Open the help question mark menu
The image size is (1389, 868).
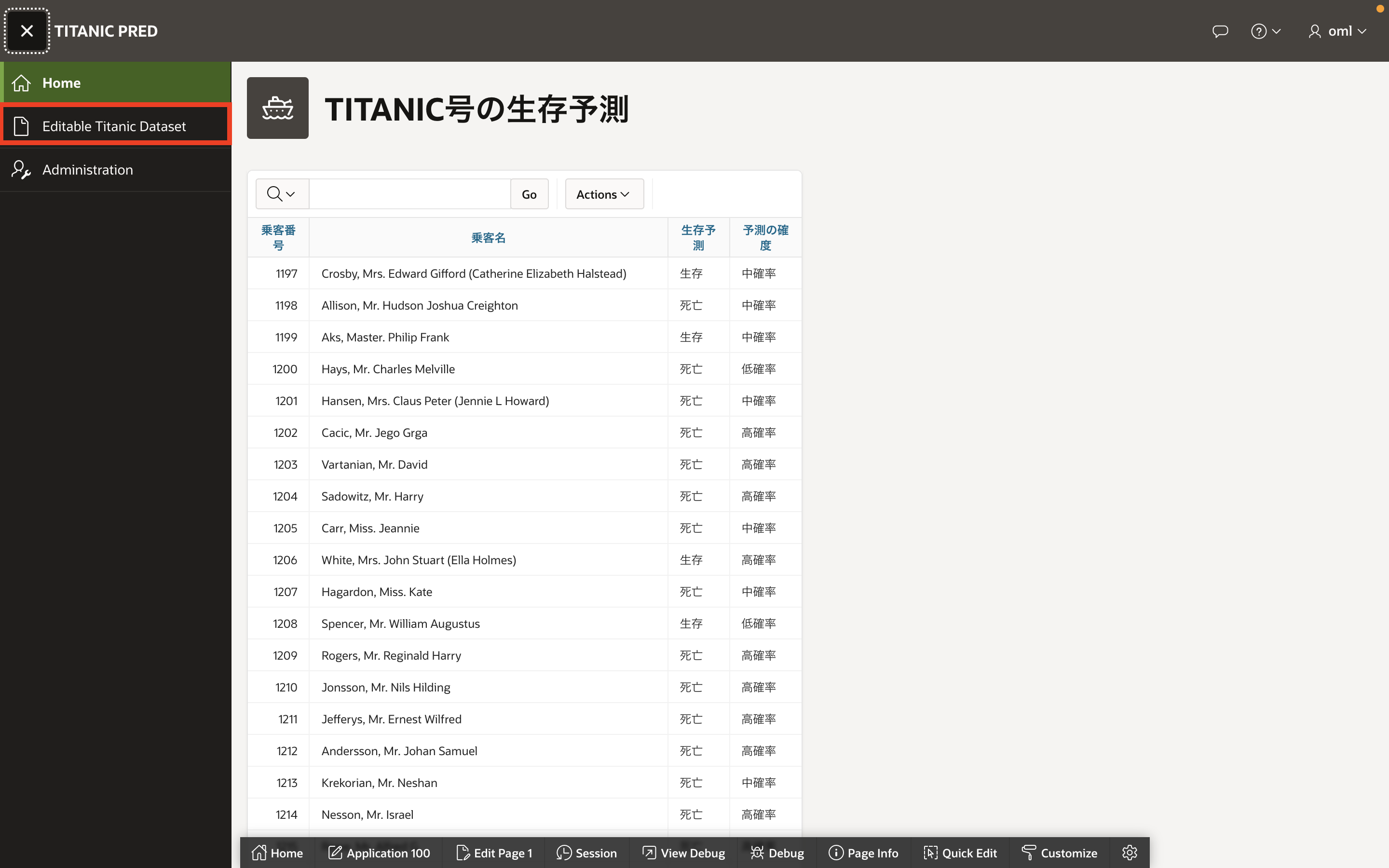(x=1266, y=31)
